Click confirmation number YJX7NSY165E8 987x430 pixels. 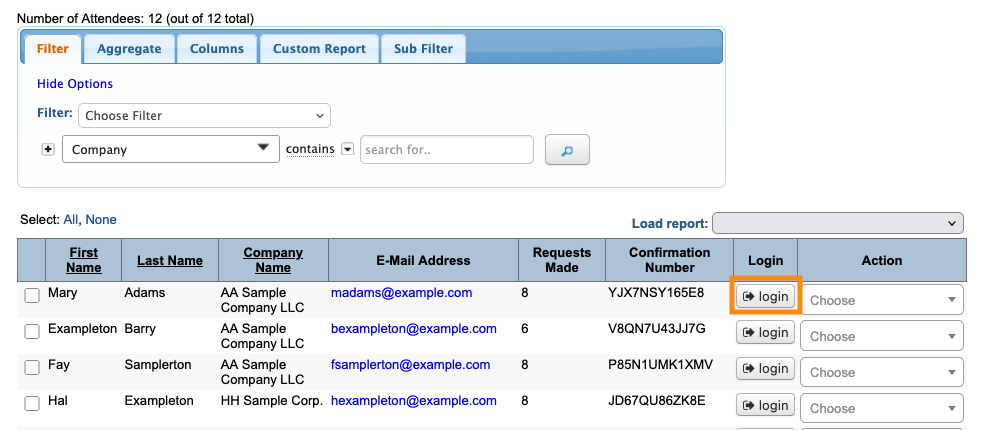[656, 293]
